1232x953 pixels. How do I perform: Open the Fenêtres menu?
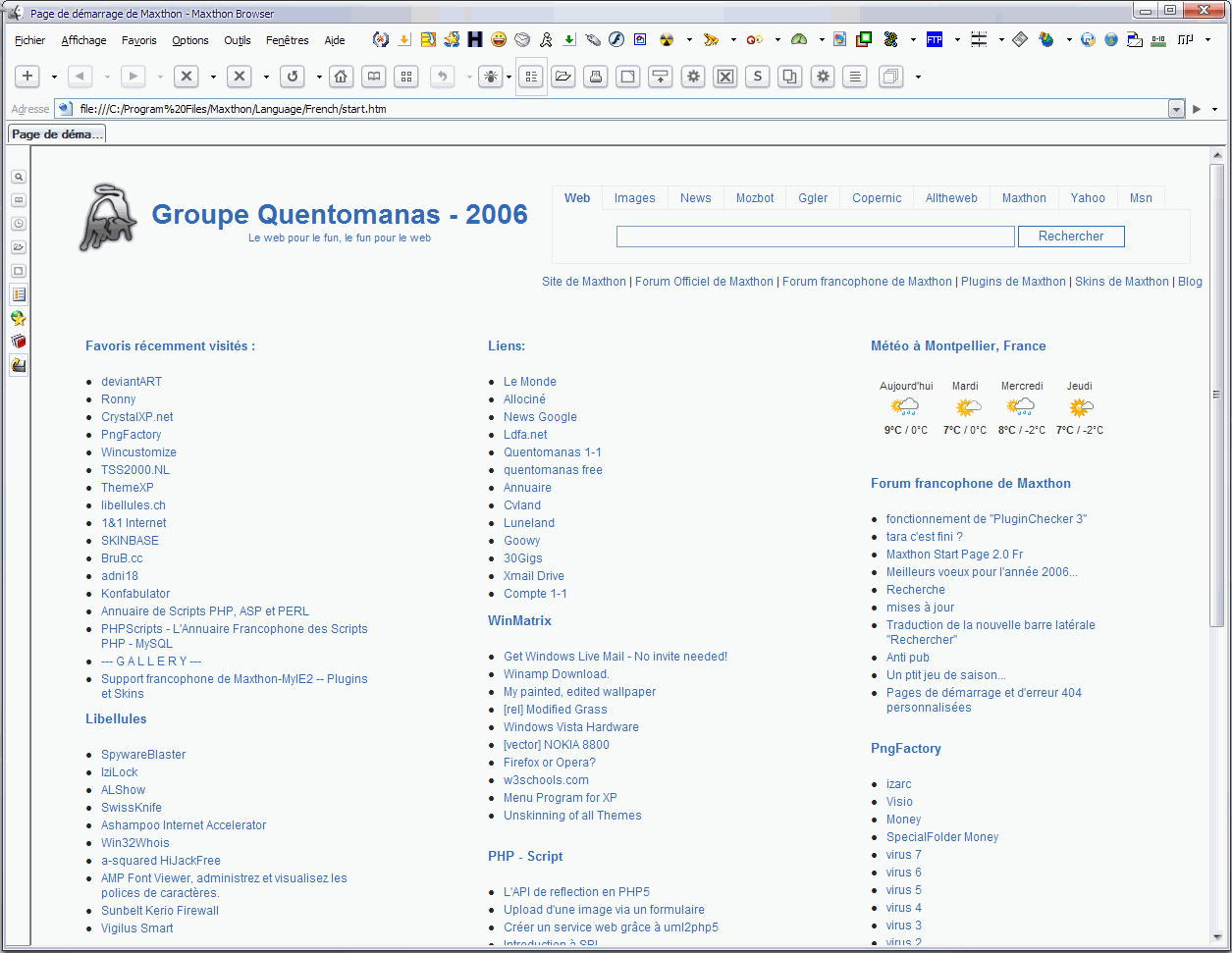(288, 40)
